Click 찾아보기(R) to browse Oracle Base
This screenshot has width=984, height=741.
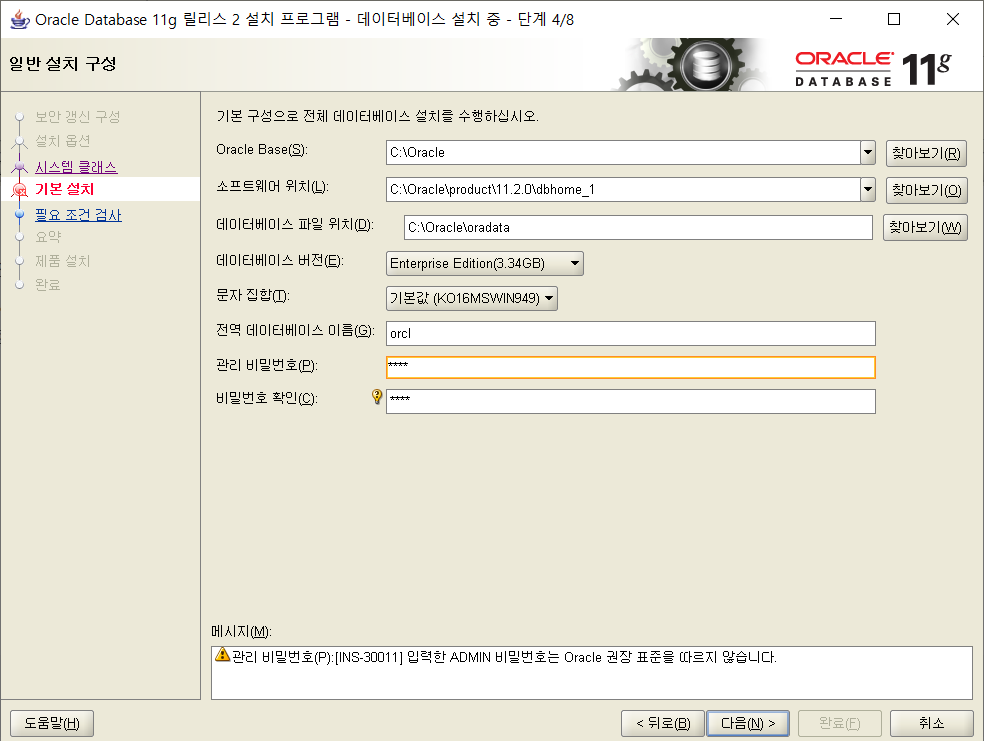pyautogui.click(x=926, y=153)
